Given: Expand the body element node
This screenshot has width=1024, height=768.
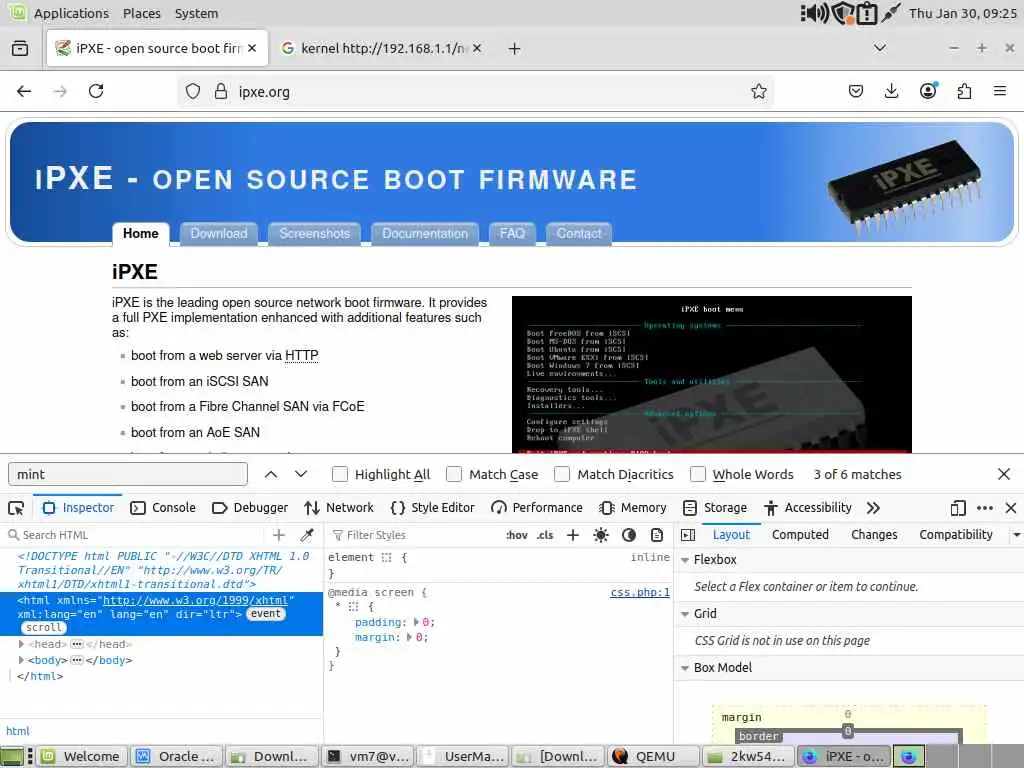Looking at the screenshot, I should pos(22,660).
